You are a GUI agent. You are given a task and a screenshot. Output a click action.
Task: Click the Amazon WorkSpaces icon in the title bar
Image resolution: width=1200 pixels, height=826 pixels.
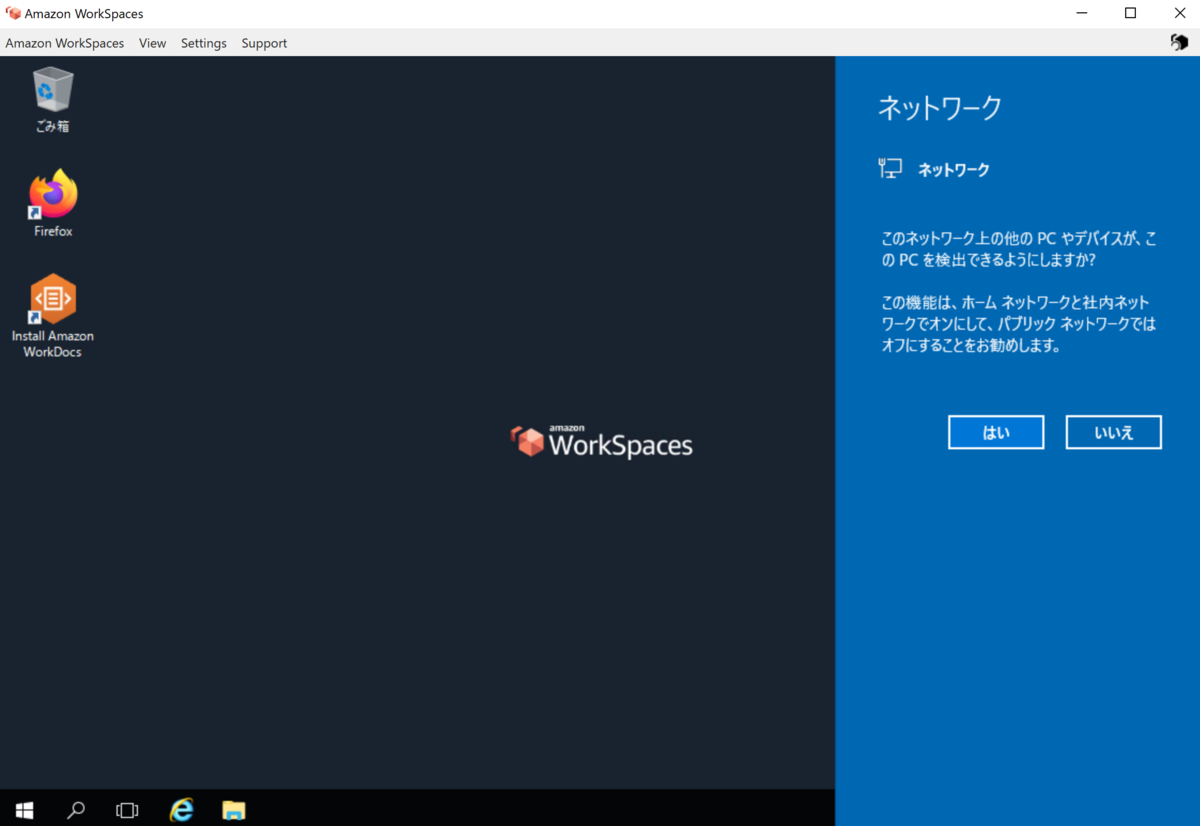(12, 13)
